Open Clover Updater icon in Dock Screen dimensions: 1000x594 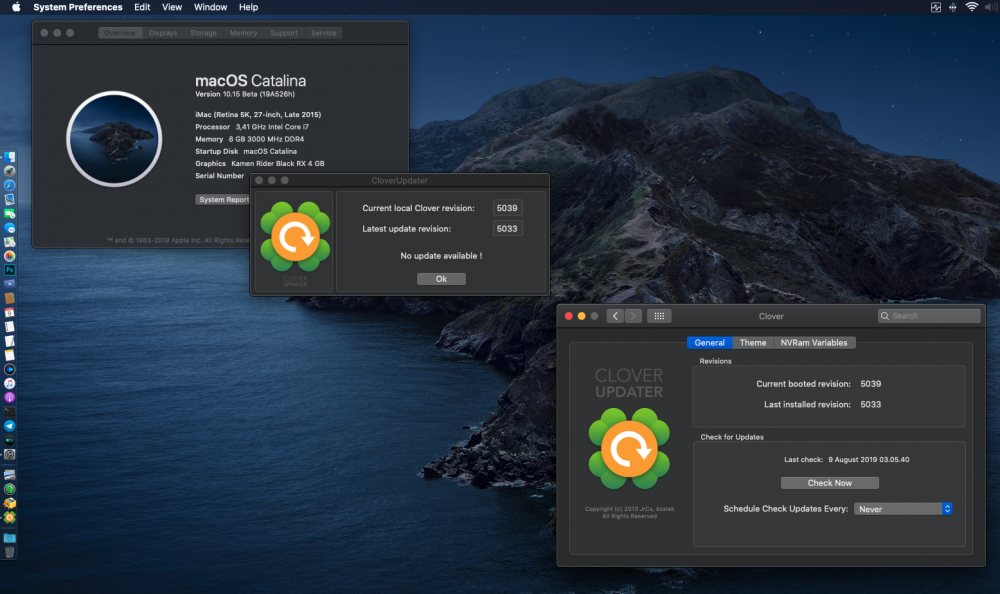(x=10, y=517)
